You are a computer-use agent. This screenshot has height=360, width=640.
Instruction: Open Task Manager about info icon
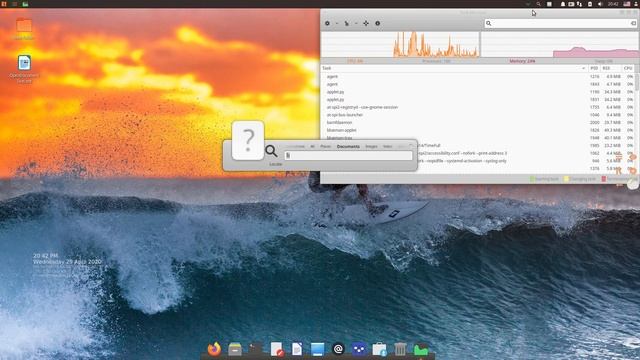tap(378, 23)
